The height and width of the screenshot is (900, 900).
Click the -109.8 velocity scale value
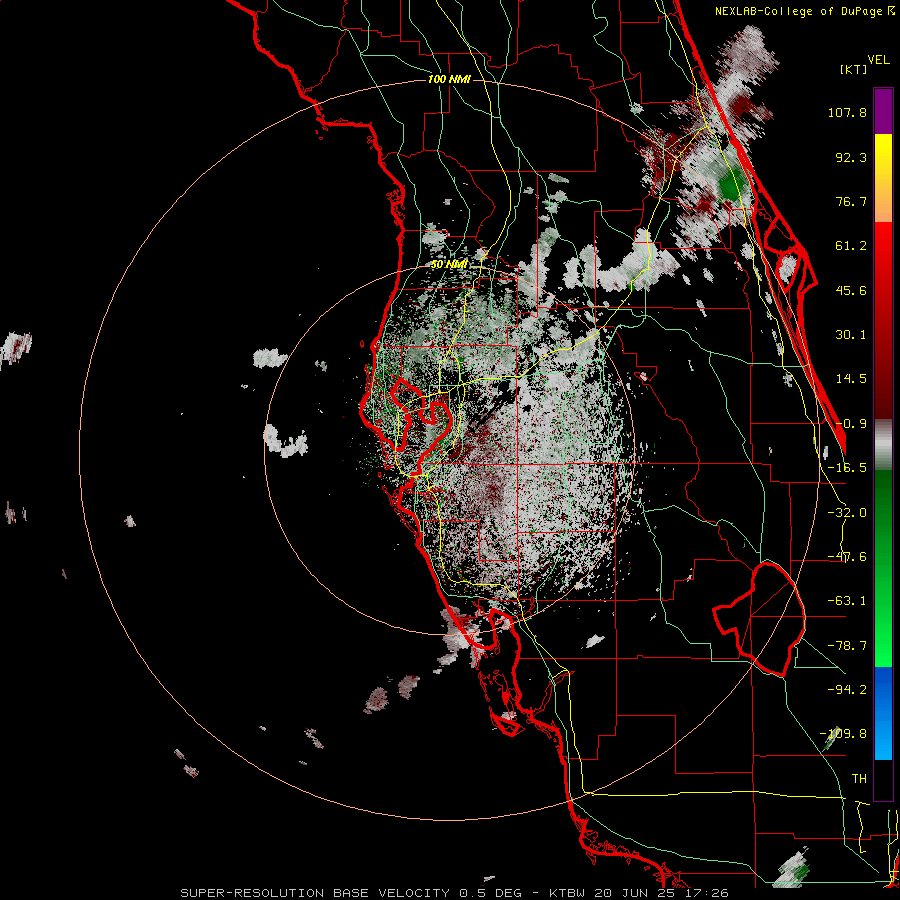(844, 734)
